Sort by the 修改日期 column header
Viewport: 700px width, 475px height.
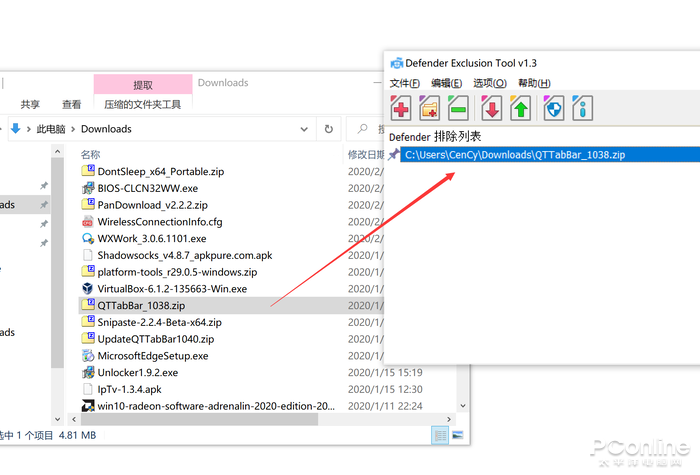tap(366, 154)
